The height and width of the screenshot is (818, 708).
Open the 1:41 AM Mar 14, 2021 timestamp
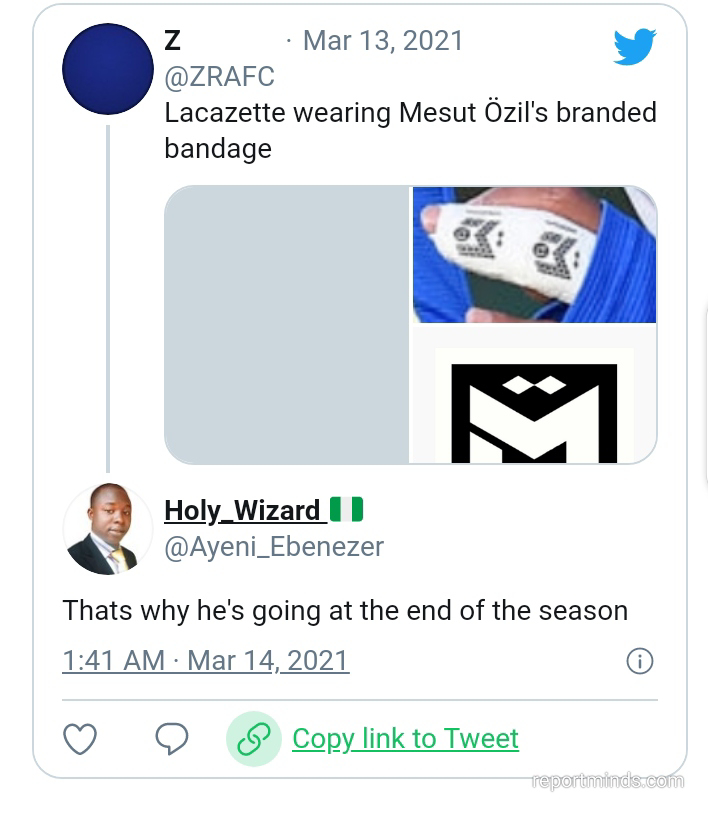point(205,661)
